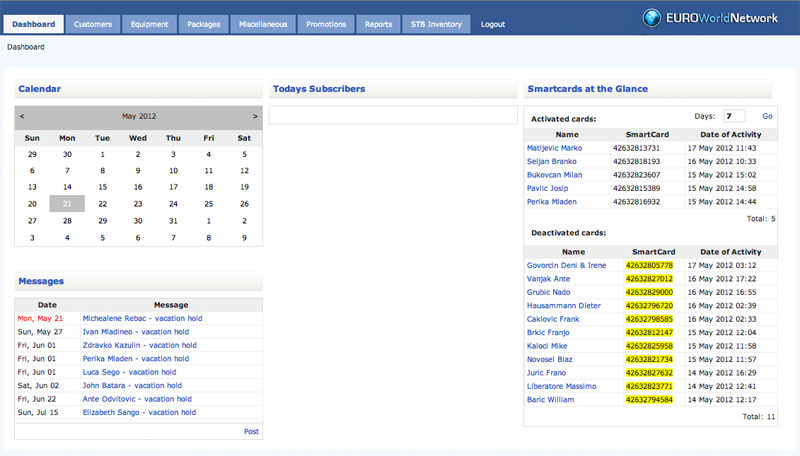The image size is (800, 456).
Task: Click the empty Todays Subscribers box
Action: click(393, 115)
